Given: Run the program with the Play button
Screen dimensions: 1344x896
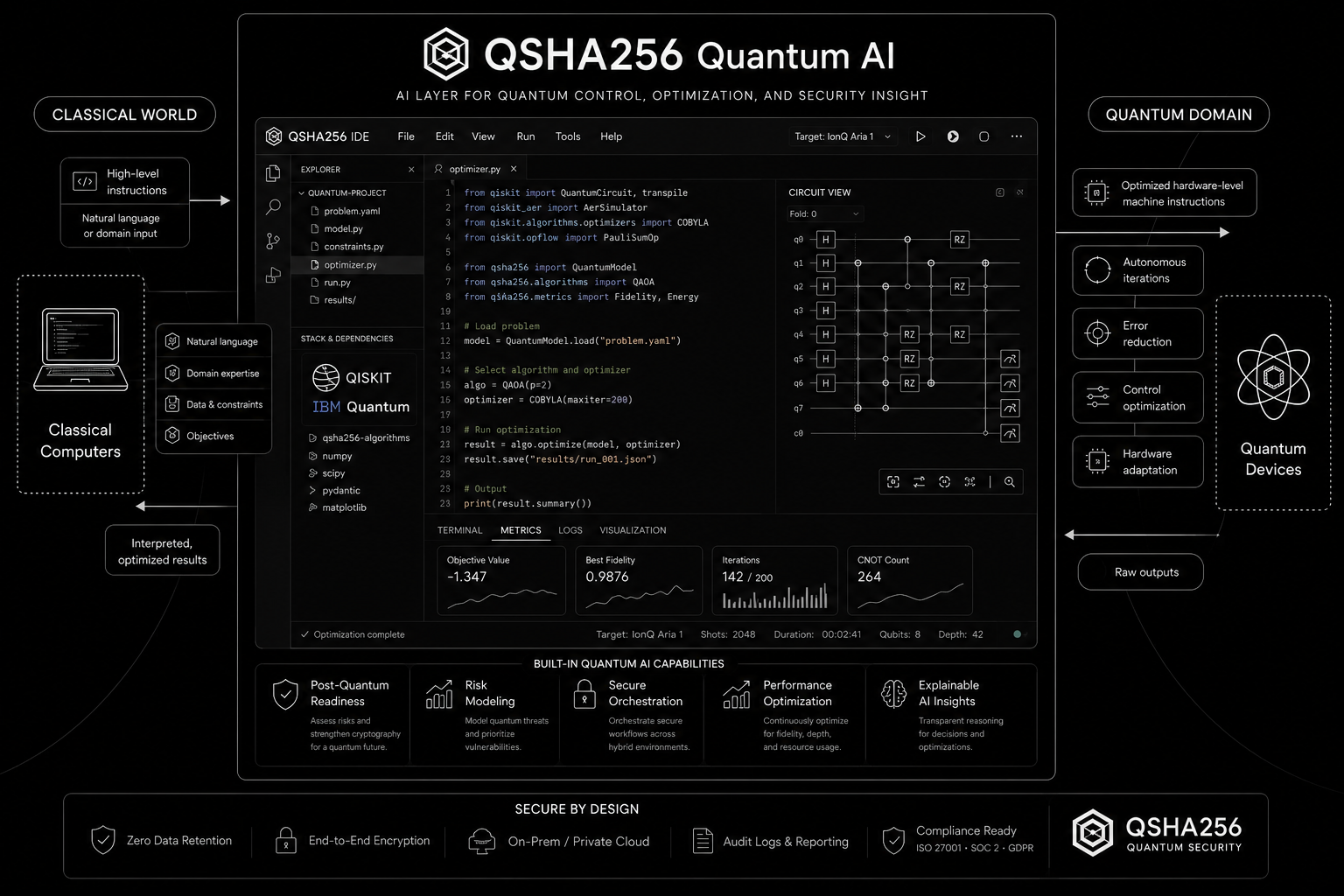Looking at the screenshot, I should point(920,136).
